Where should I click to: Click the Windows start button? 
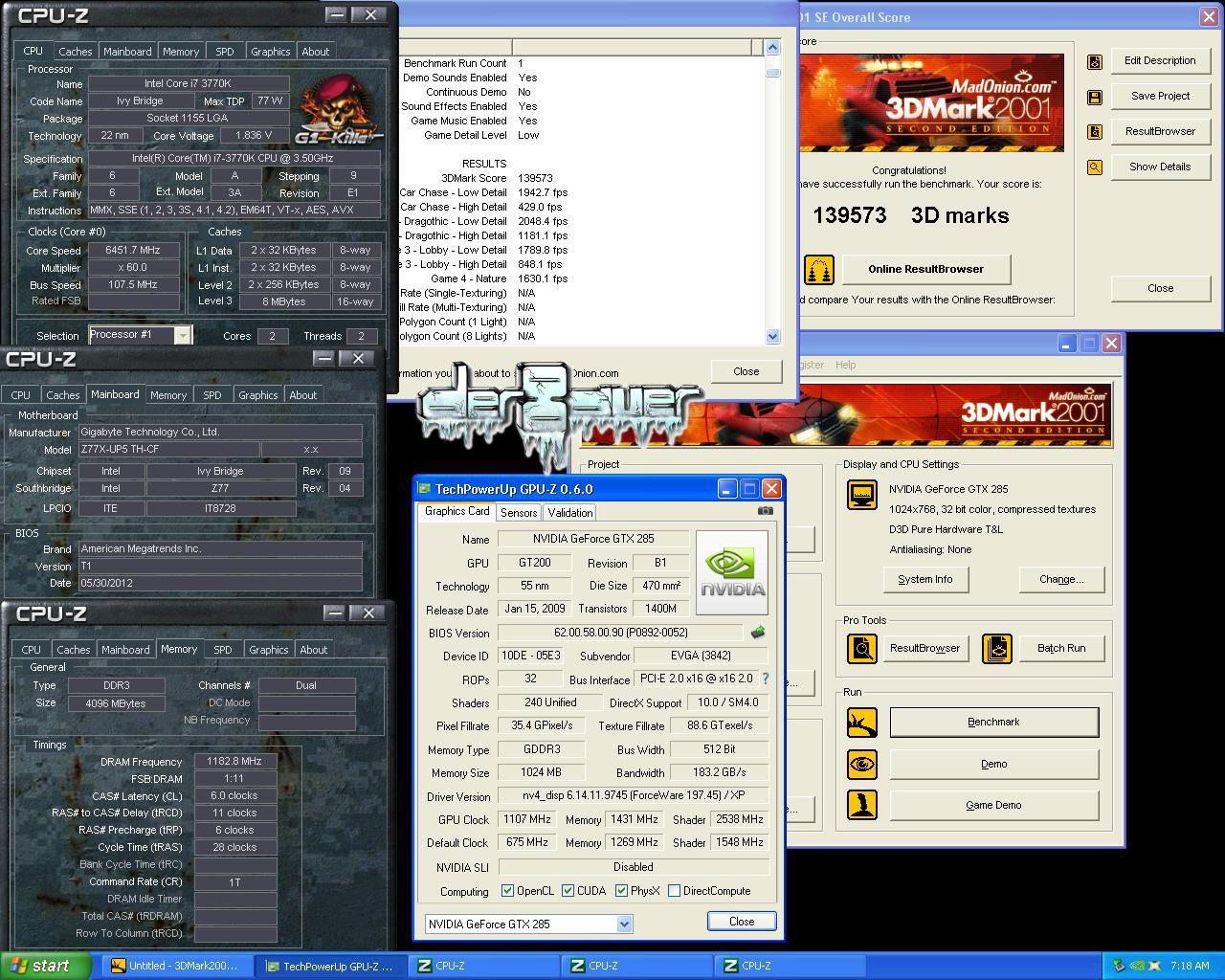[46, 966]
